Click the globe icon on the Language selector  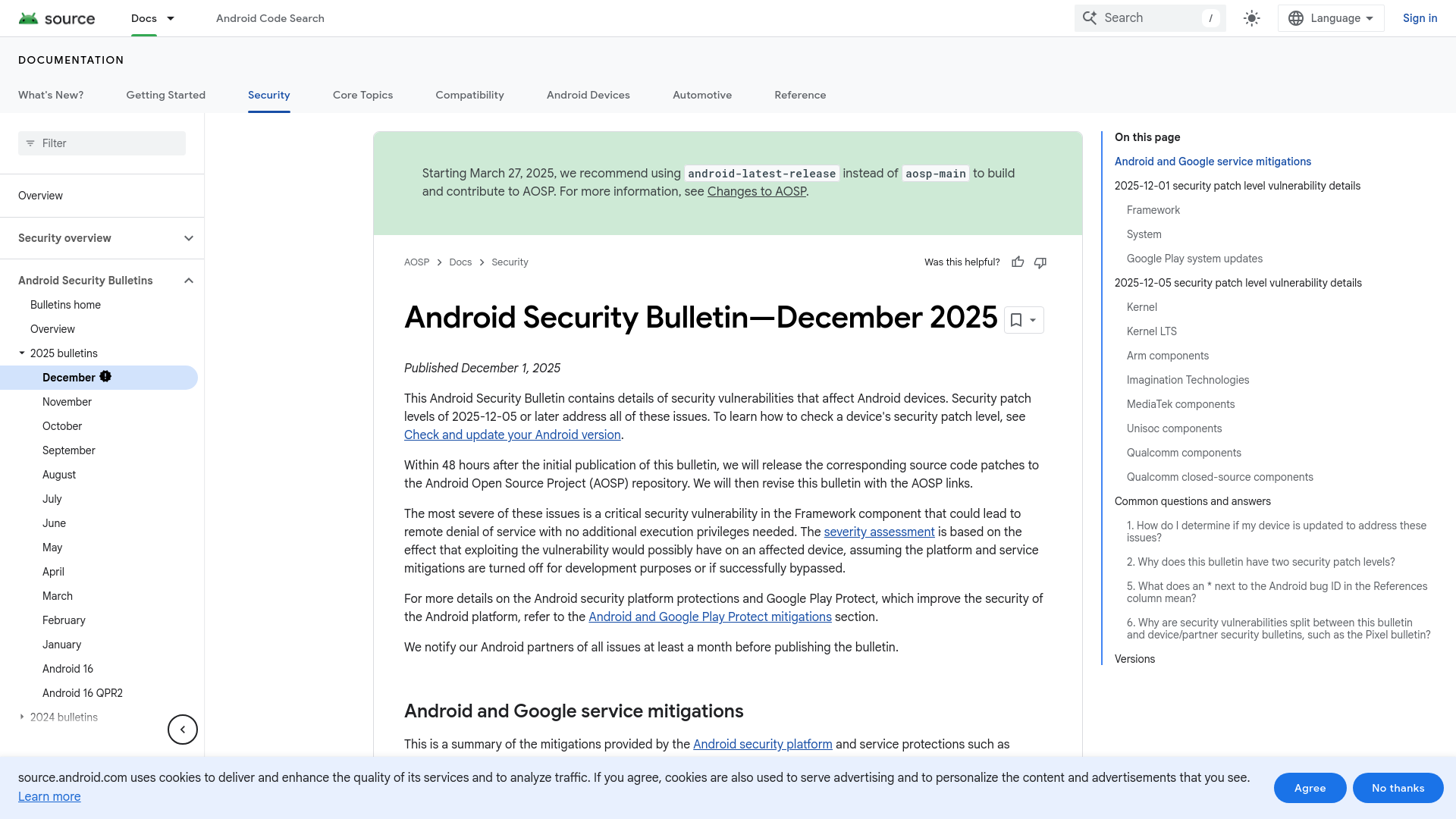click(1297, 17)
